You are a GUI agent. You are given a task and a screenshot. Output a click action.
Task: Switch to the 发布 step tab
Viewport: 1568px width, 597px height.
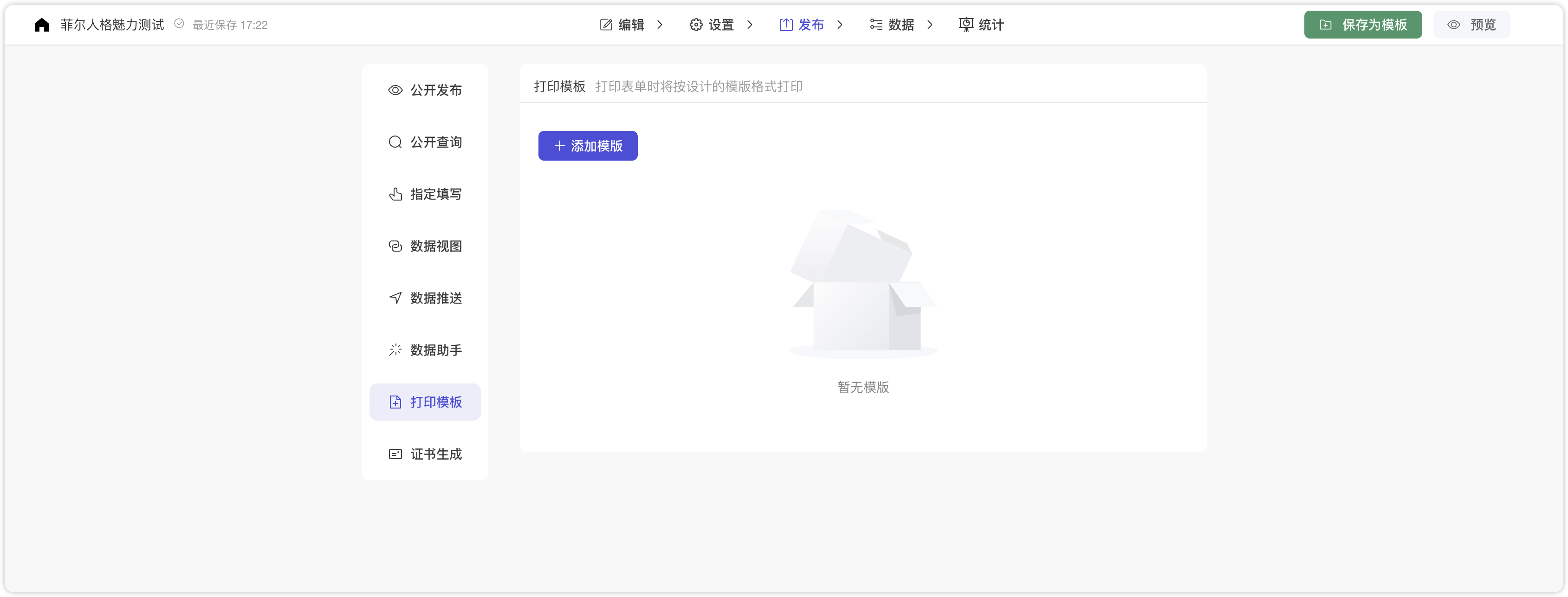pos(802,24)
